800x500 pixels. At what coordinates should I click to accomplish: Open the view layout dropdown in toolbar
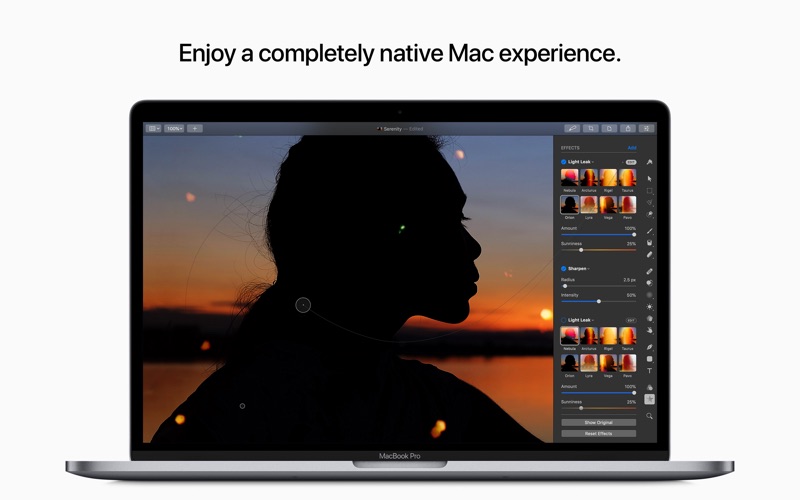(154, 129)
